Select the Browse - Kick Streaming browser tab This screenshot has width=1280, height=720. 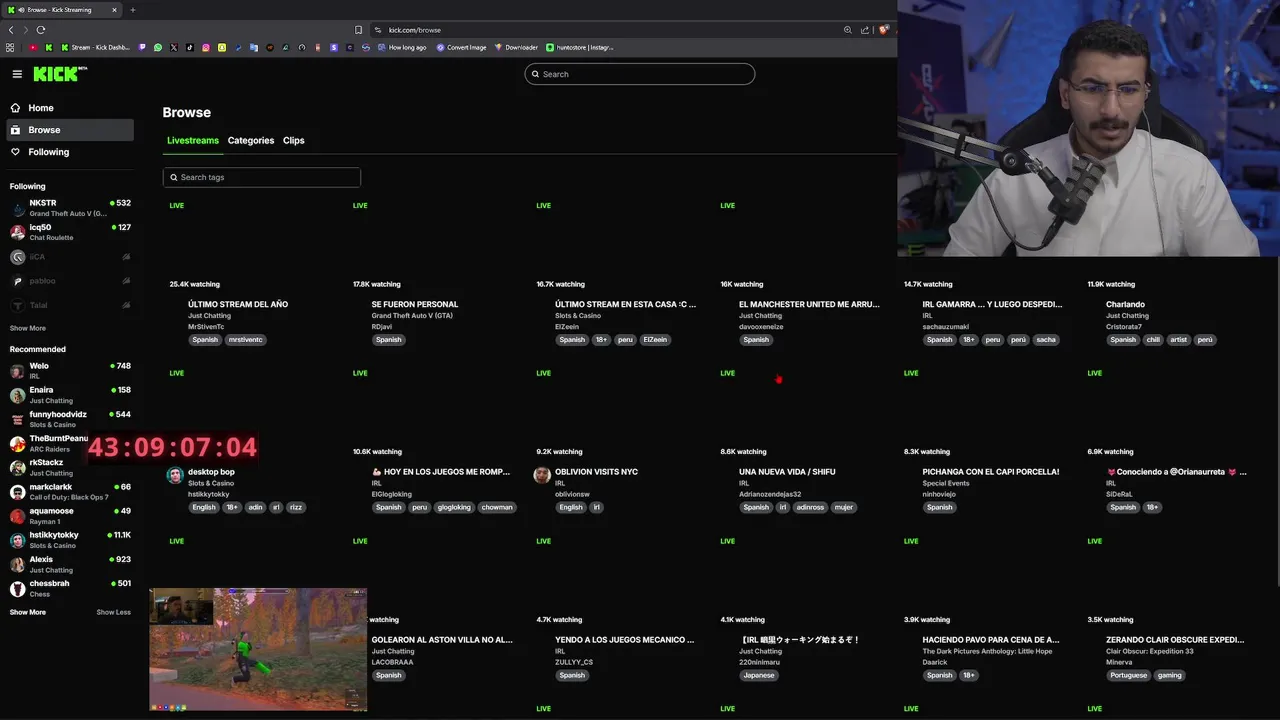[62, 10]
